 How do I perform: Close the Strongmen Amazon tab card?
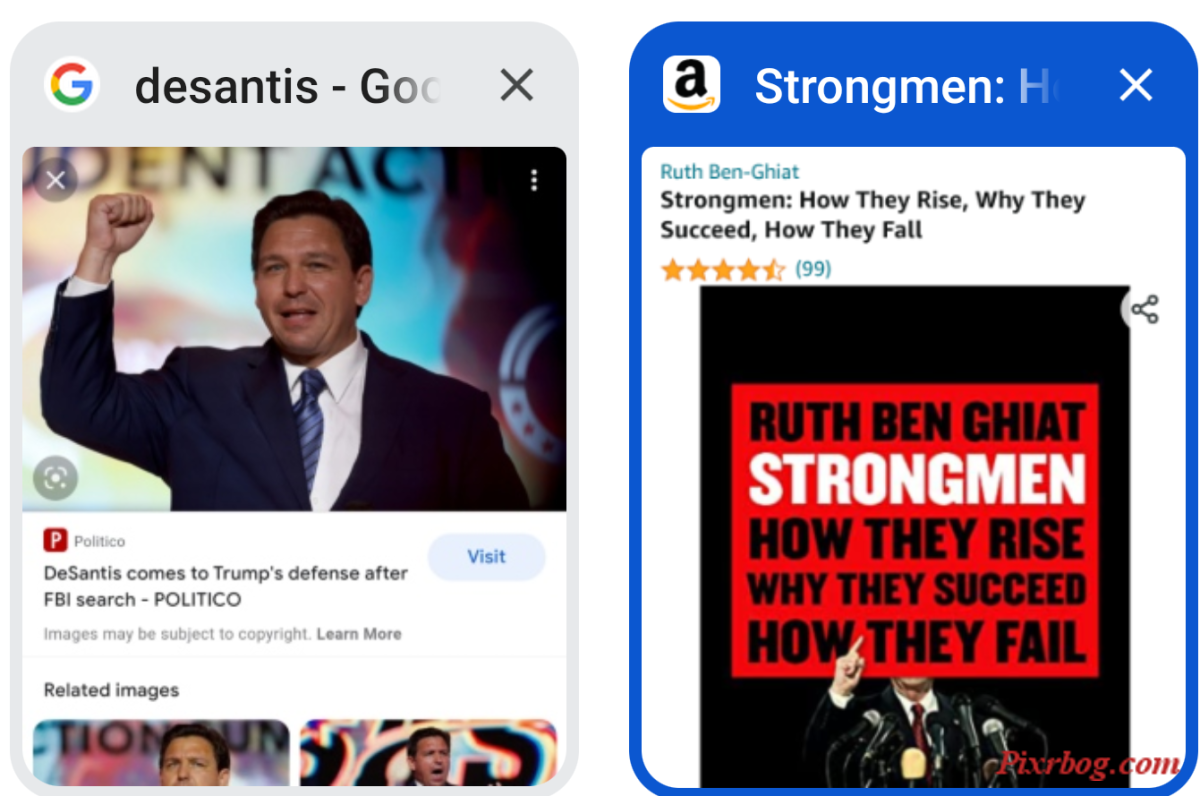[1136, 86]
